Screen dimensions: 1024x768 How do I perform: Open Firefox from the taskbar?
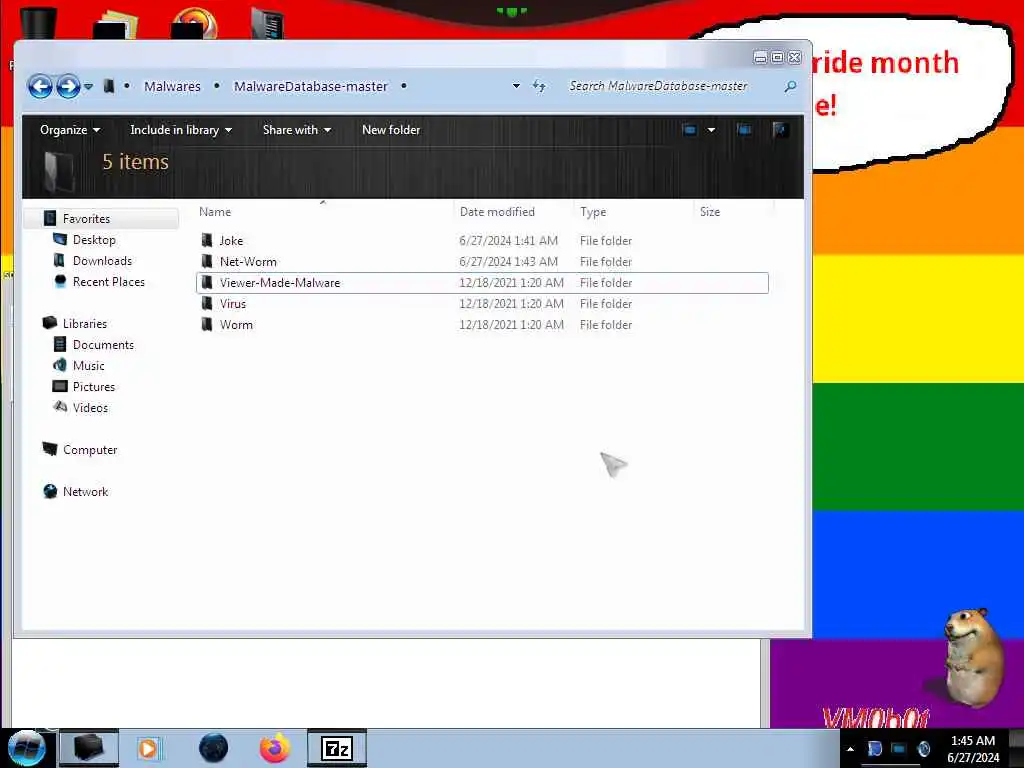(275, 748)
